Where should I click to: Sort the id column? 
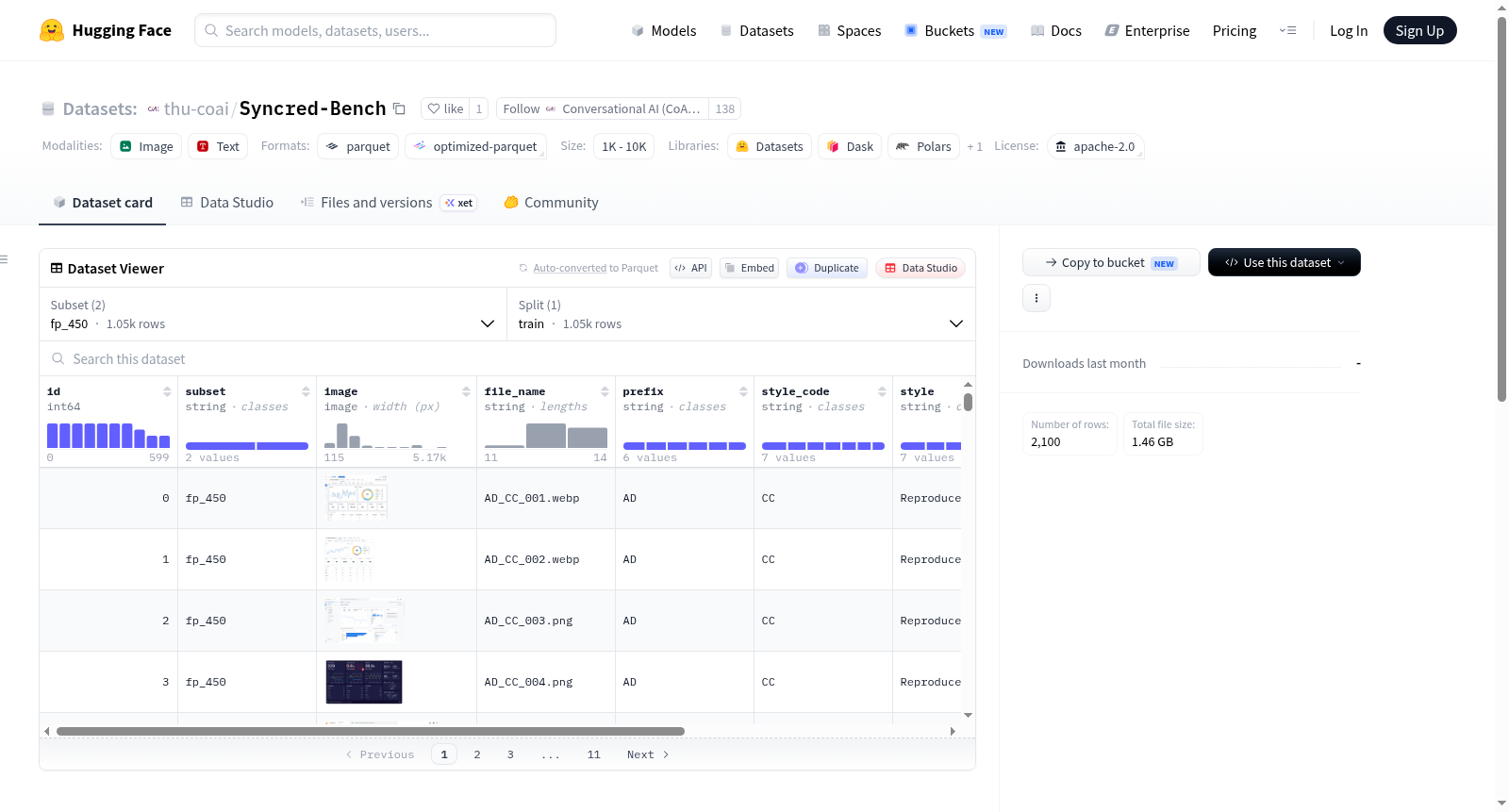(167, 391)
